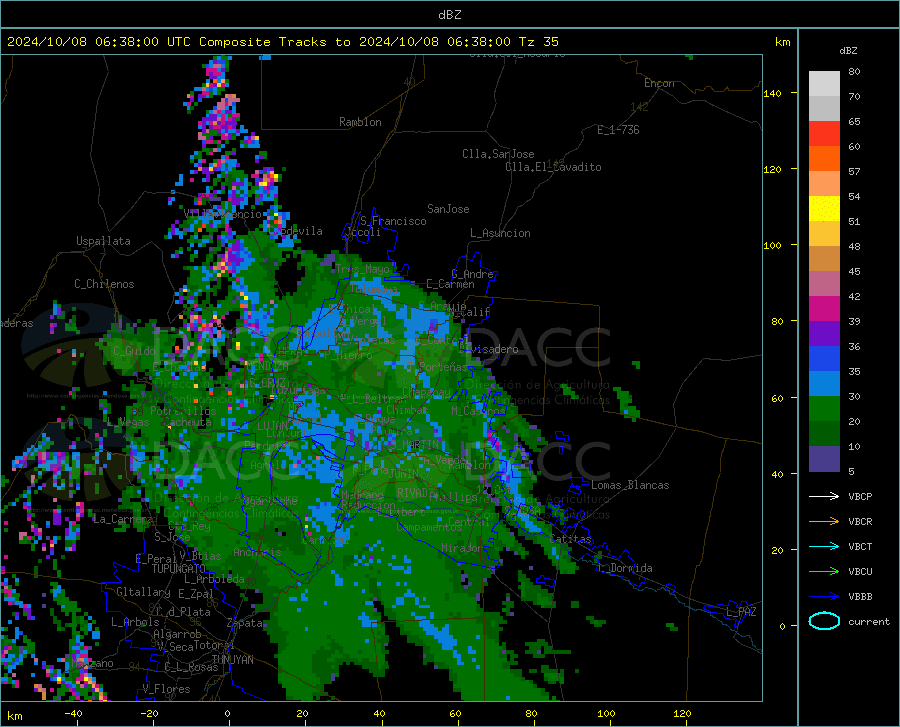Screen dimensions: 900x727
Task: Click the 0 km tick on the vertical axis
Action: (x=782, y=626)
